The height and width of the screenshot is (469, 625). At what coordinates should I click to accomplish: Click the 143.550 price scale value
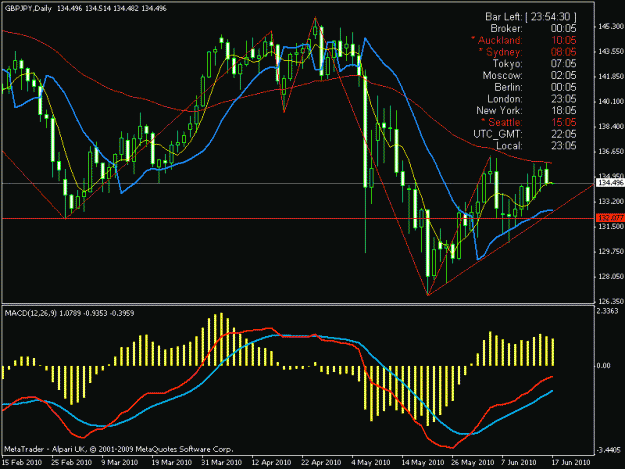(x=611, y=51)
